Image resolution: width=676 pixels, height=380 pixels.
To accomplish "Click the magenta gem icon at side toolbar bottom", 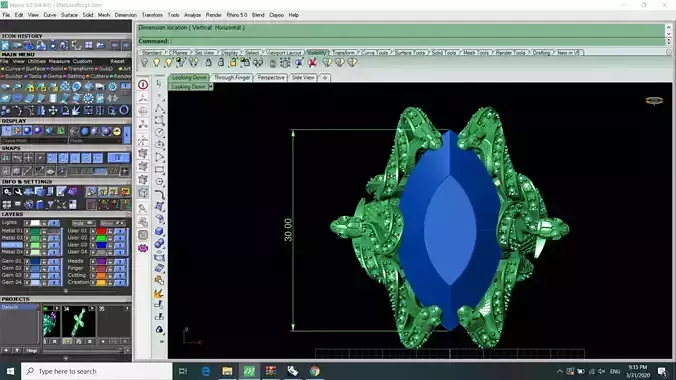I will (143, 248).
